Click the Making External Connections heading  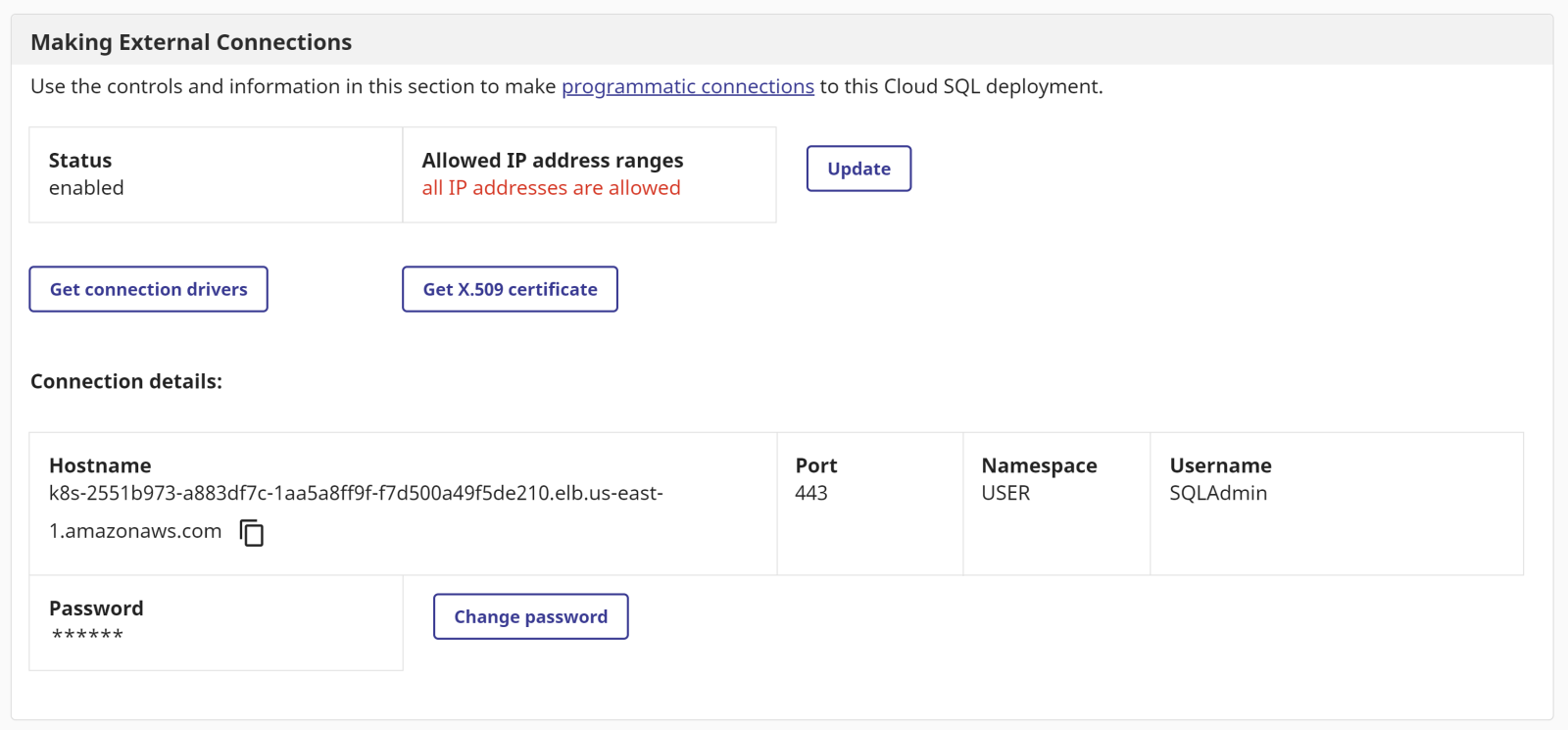(191, 42)
